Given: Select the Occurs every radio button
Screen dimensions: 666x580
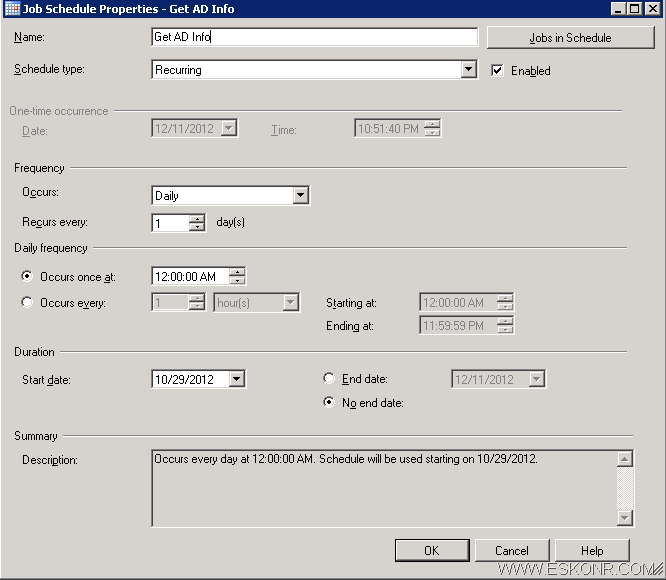Looking at the screenshot, I should (x=27, y=302).
